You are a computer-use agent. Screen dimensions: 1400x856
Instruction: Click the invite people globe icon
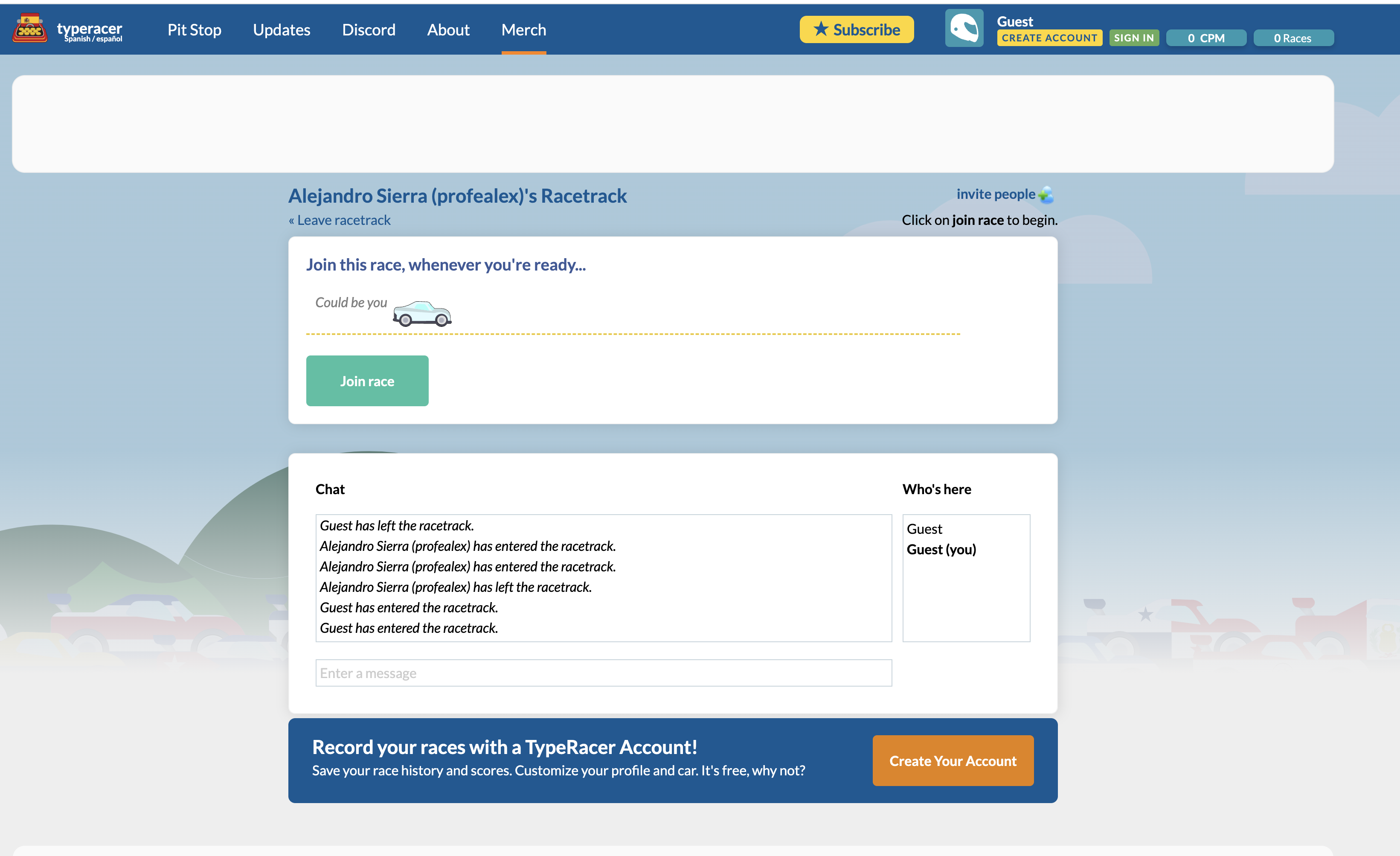pyautogui.click(x=1046, y=195)
